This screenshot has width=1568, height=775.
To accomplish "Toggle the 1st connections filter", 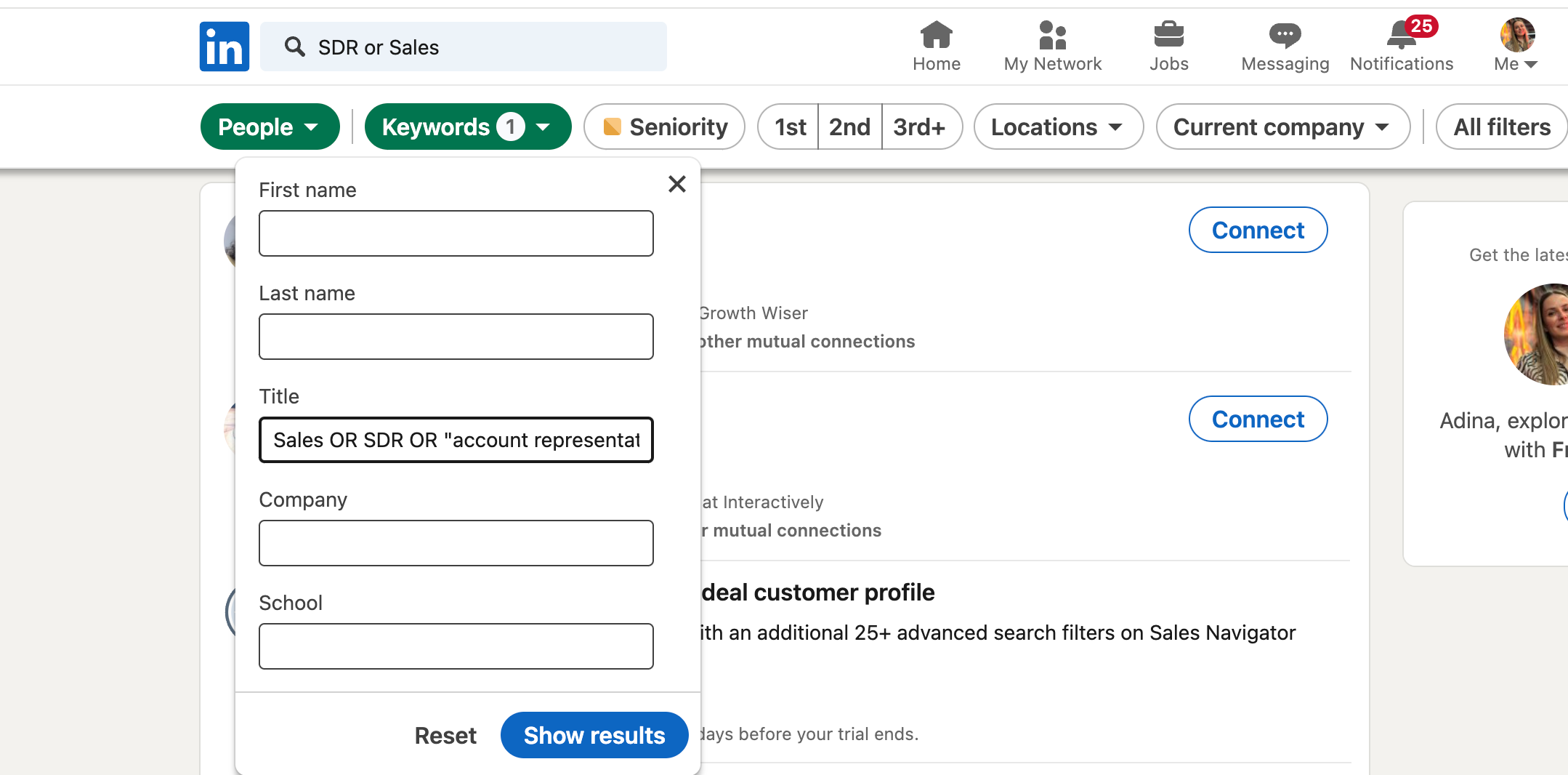I will click(788, 127).
